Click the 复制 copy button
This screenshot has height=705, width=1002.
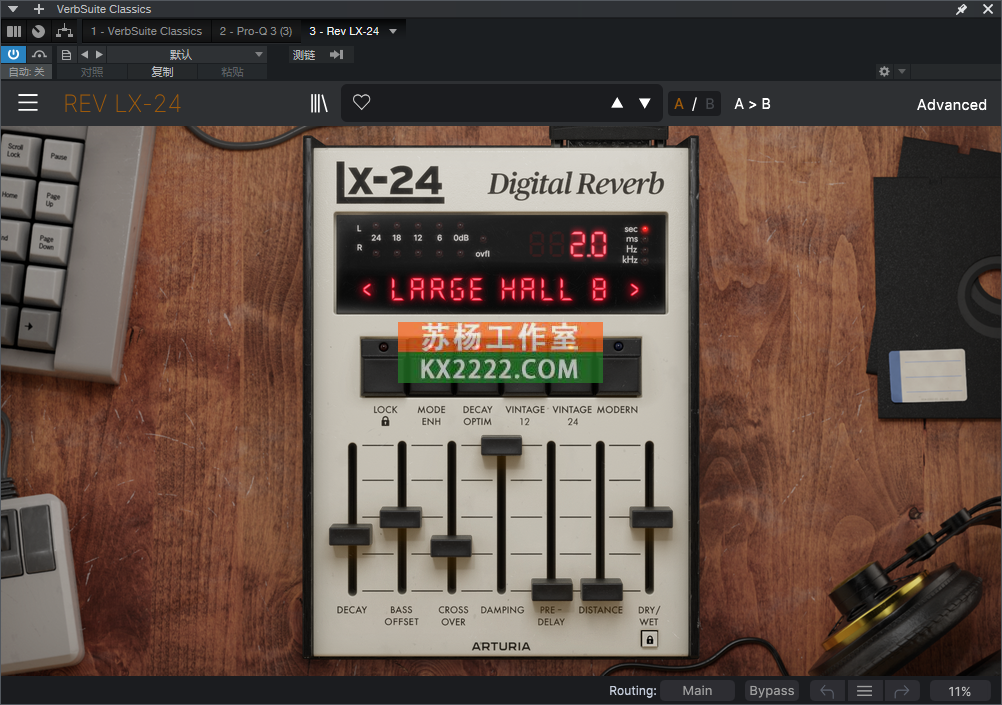tap(162, 72)
